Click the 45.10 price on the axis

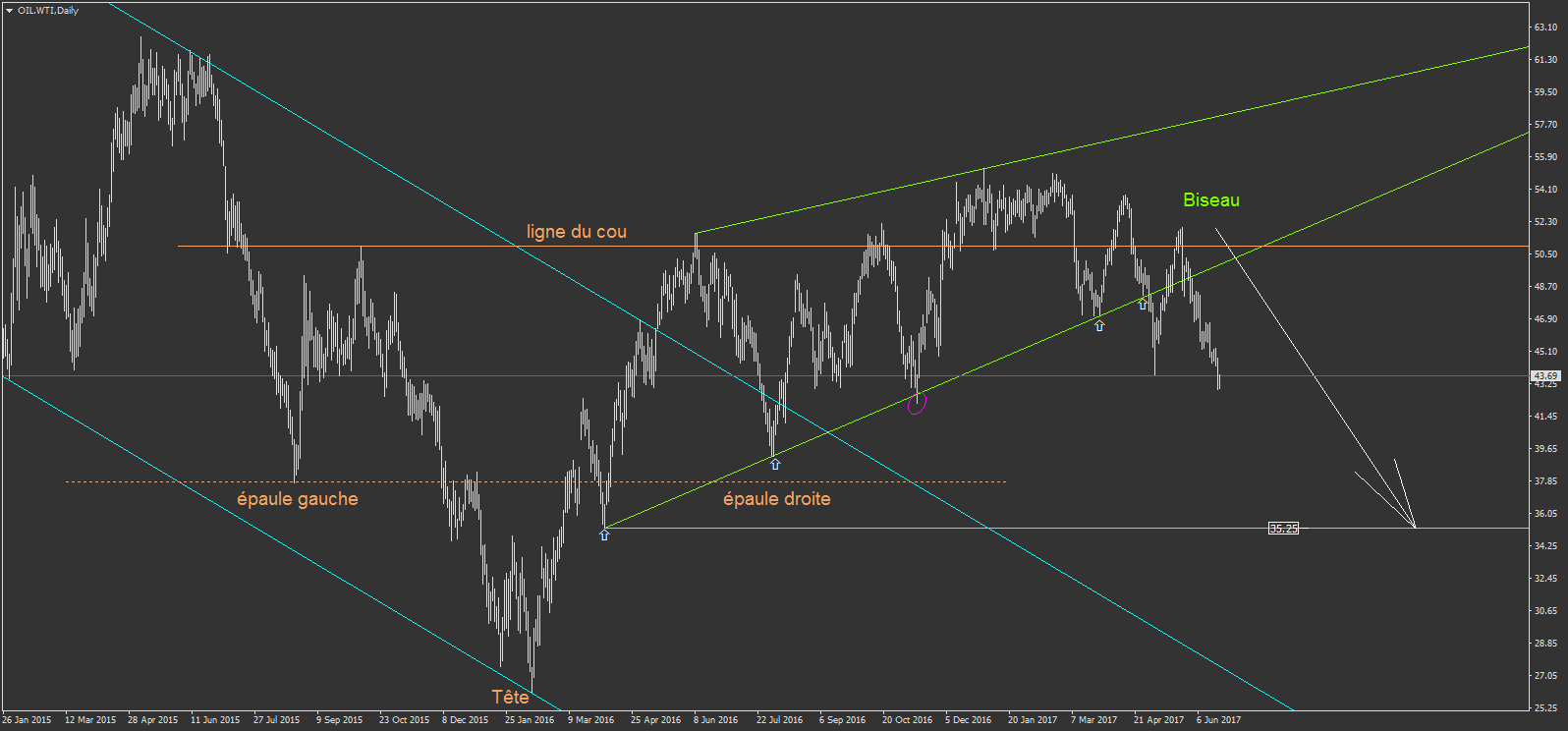[x=1545, y=352]
